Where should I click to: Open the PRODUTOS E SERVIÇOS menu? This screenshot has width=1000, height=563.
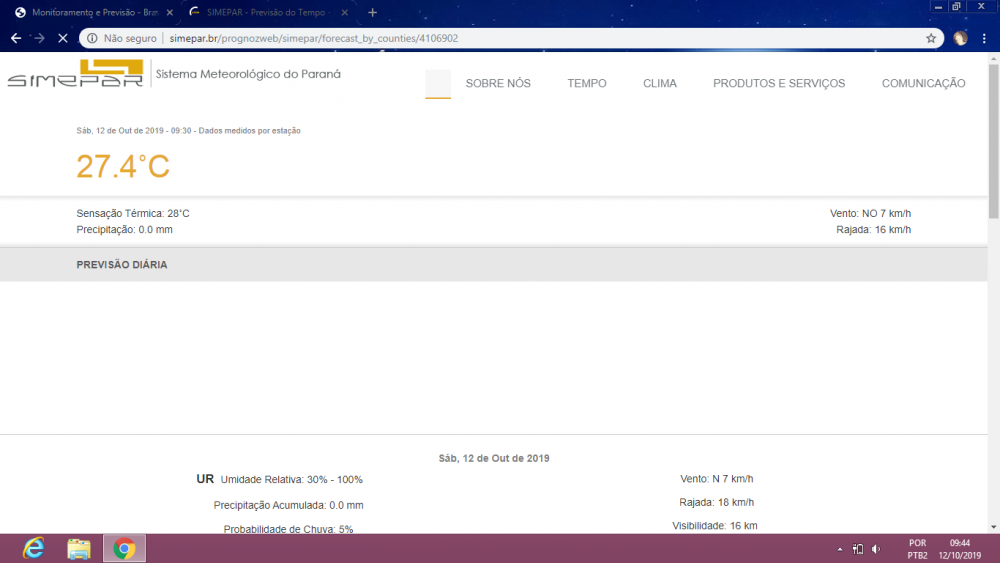[x=779, y=84]
